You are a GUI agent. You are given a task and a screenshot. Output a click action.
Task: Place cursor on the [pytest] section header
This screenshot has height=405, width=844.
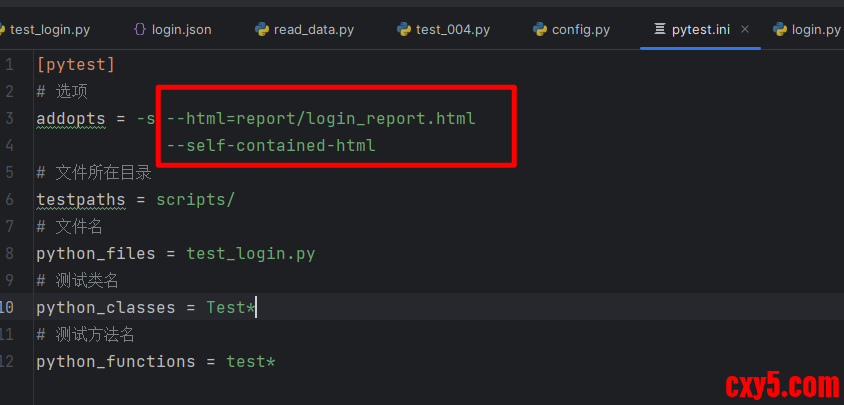[x=76, y=65]
